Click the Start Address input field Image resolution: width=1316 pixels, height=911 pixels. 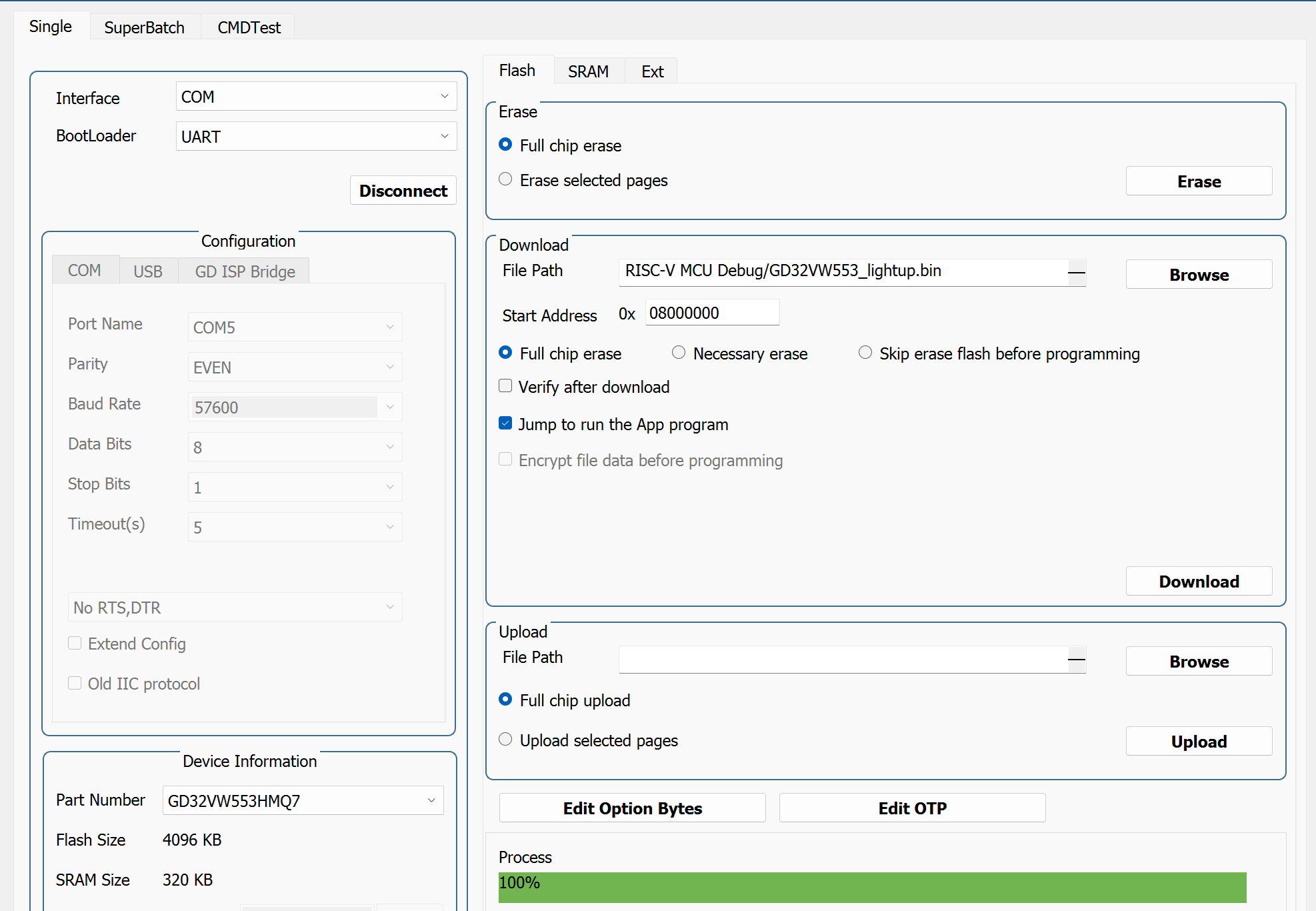pyautogui.click(x=711, y=313)
